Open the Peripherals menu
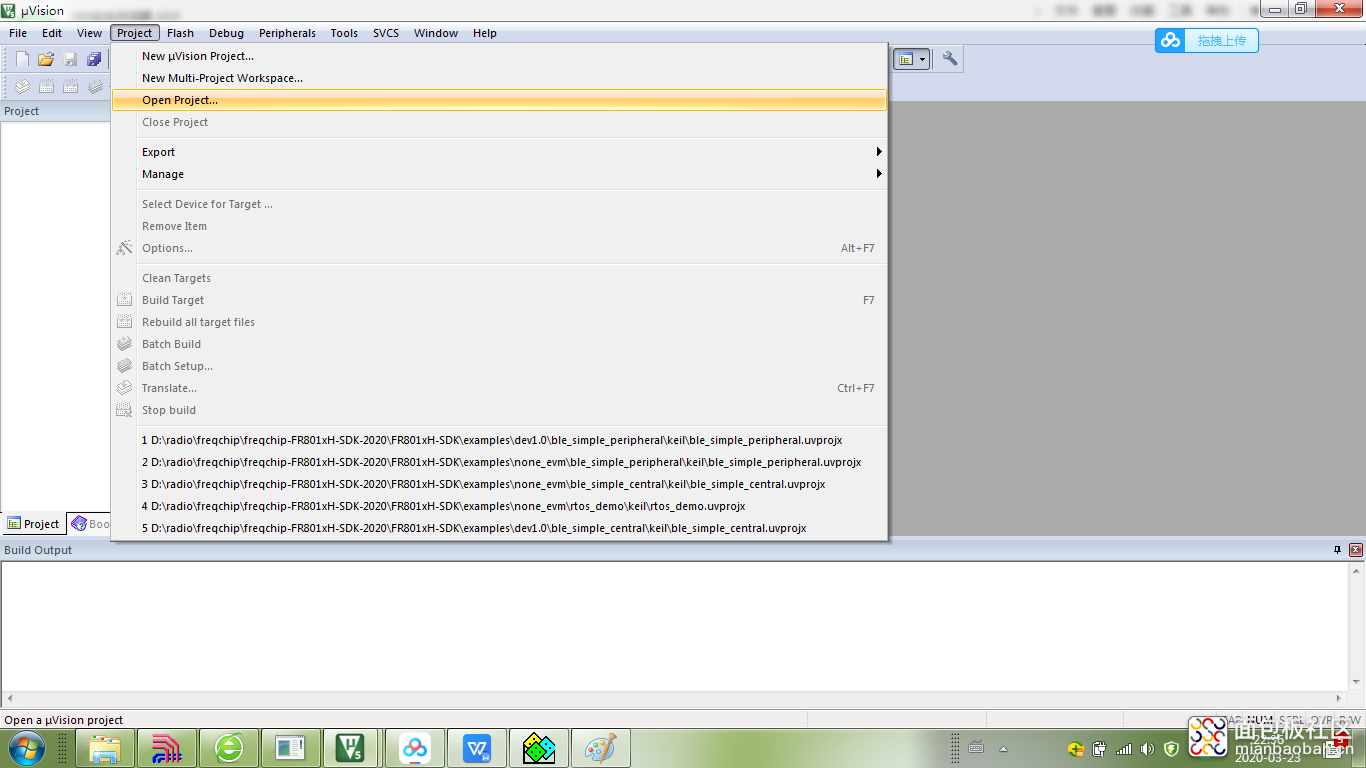This screenshot has width=1366, height=768. (x=287, y=33)
